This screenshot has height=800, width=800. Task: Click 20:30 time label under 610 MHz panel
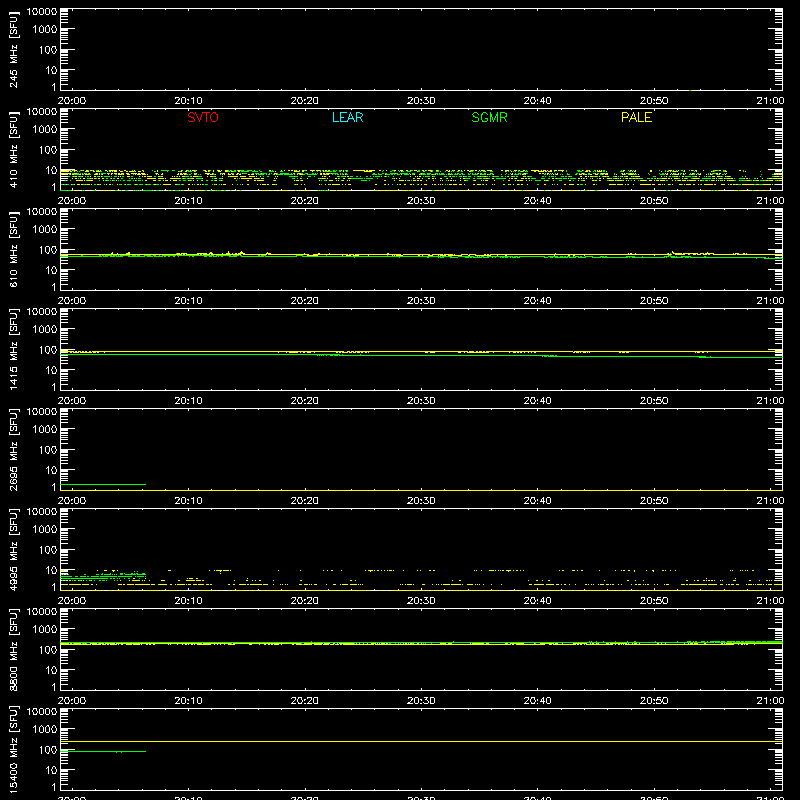pos(421,301)
